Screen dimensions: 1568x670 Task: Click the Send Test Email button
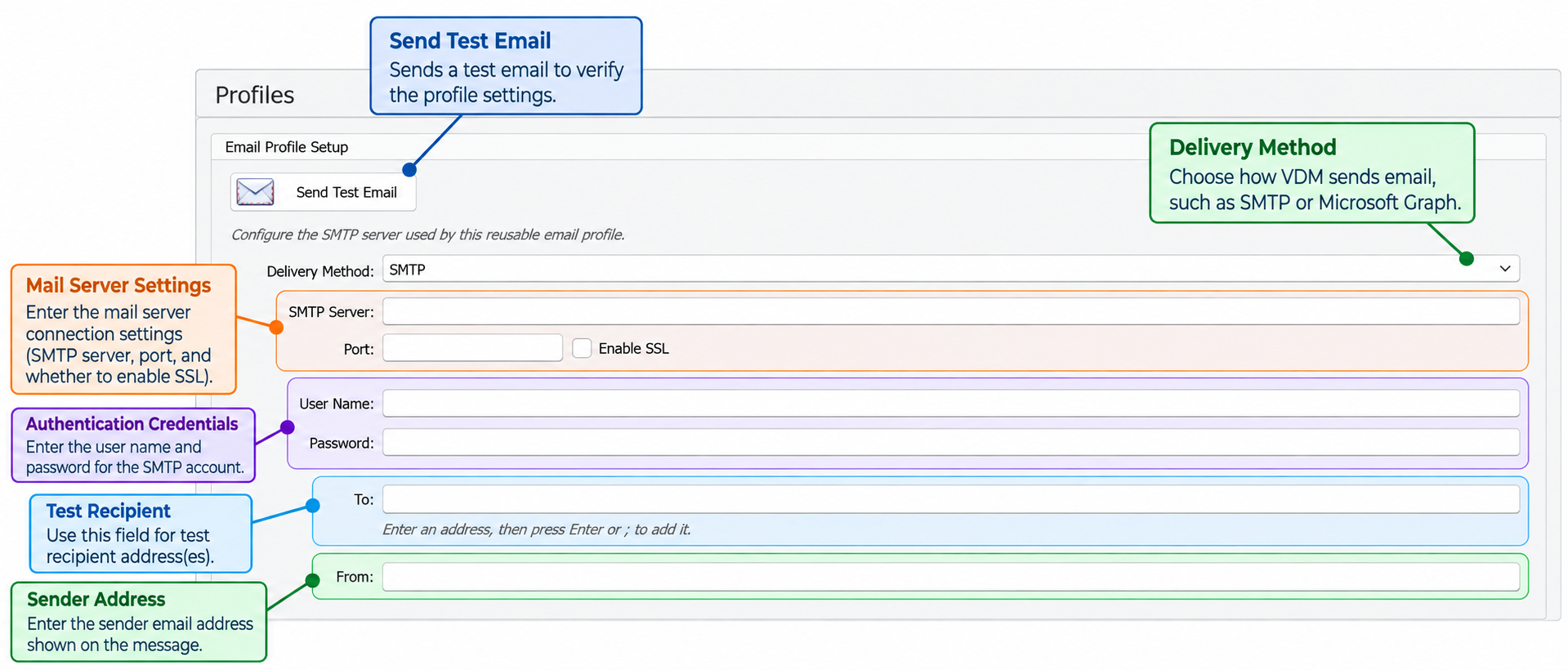pos(324,192)
